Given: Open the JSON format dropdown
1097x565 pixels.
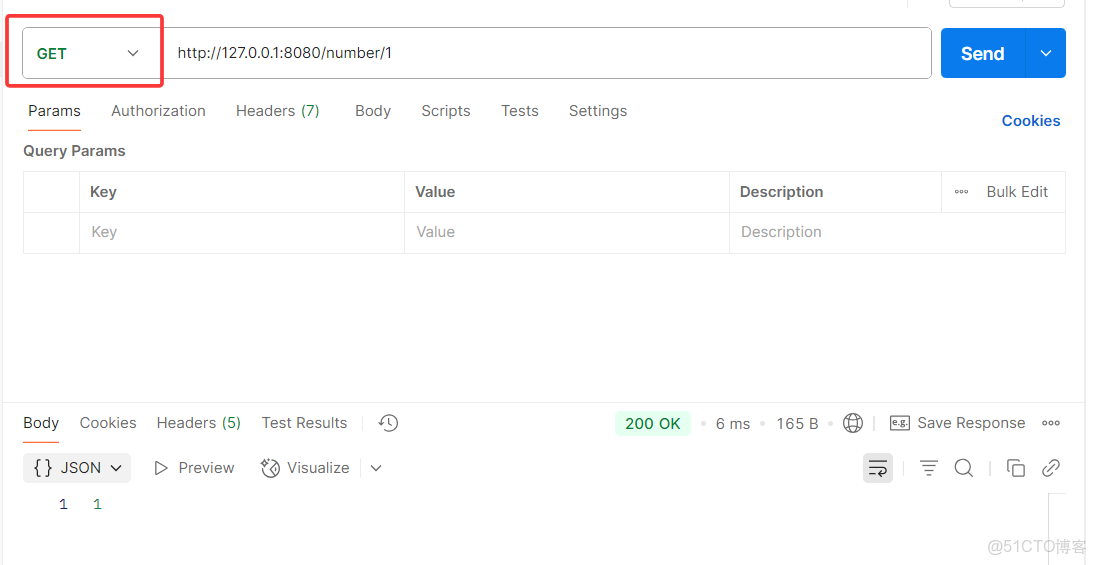Looking at the screenshot, I should click(x=77, y=468).
